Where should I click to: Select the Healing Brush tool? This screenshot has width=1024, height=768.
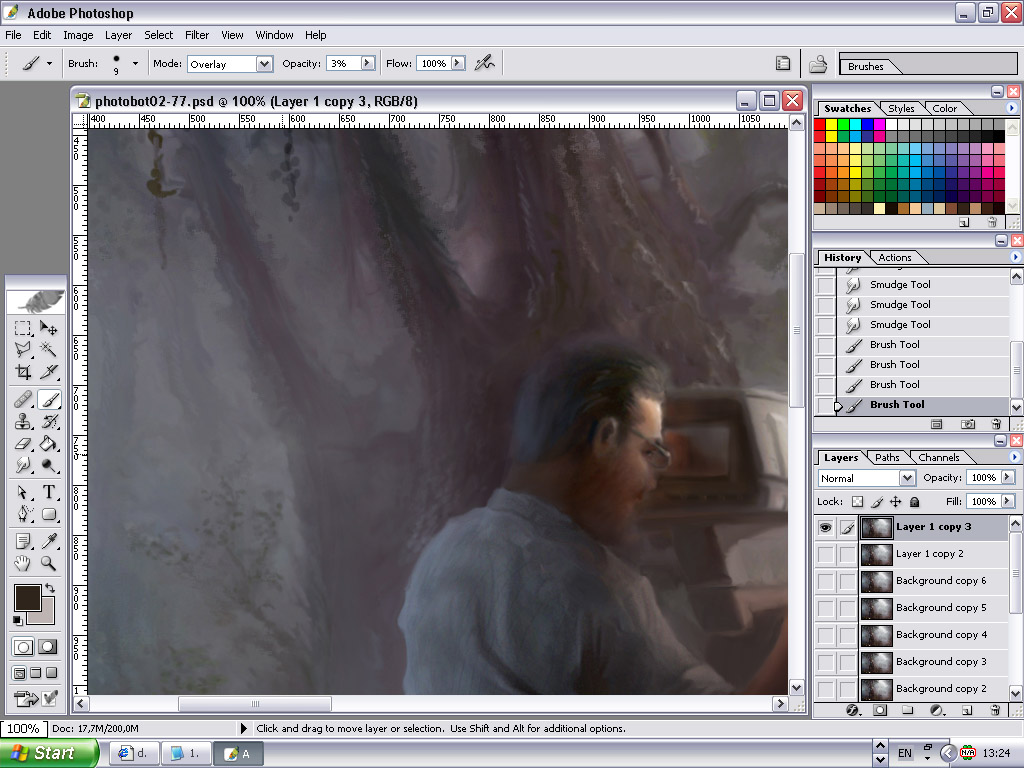23,399
